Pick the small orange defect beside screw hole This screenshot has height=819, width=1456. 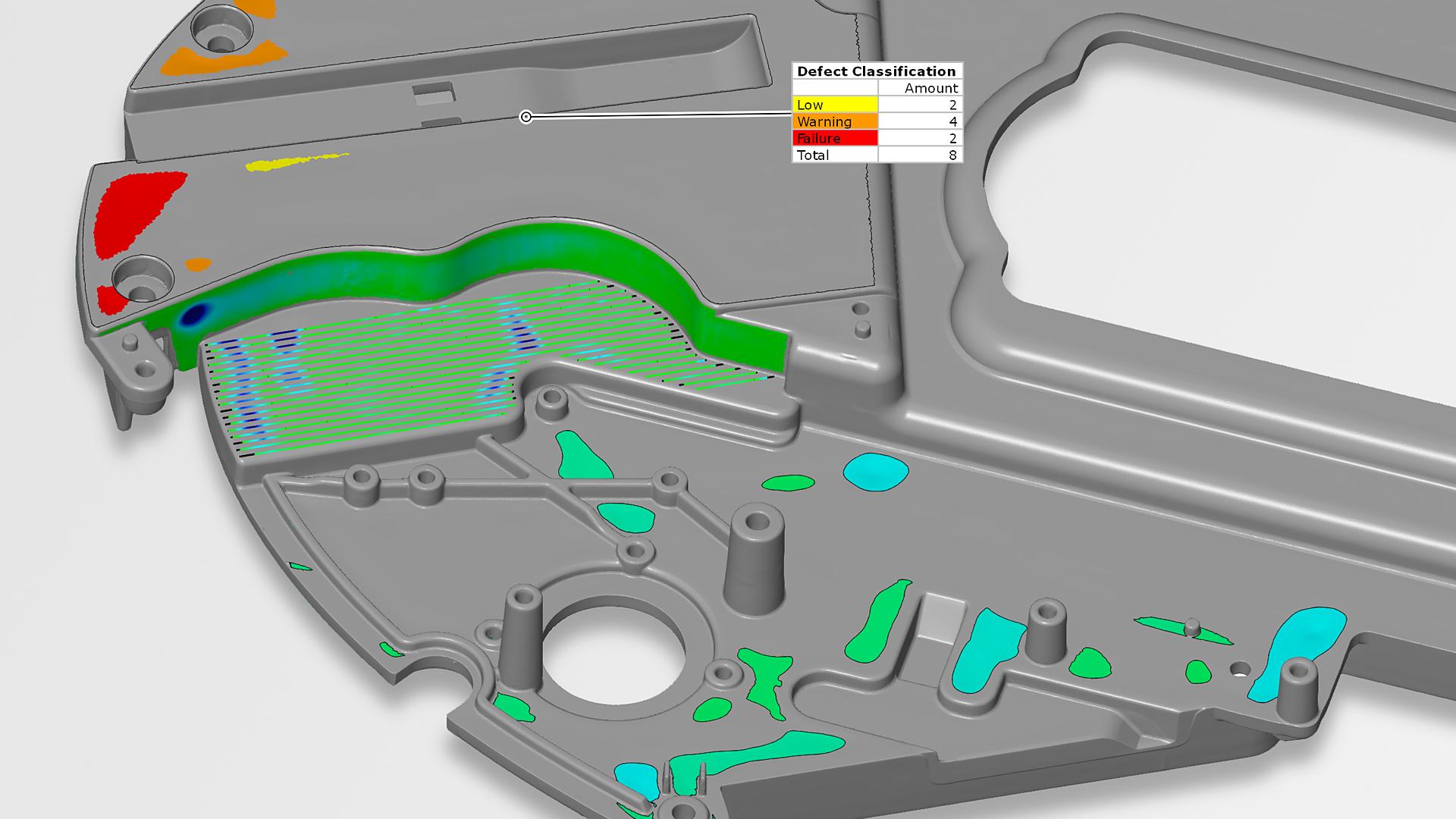point(198,265)
